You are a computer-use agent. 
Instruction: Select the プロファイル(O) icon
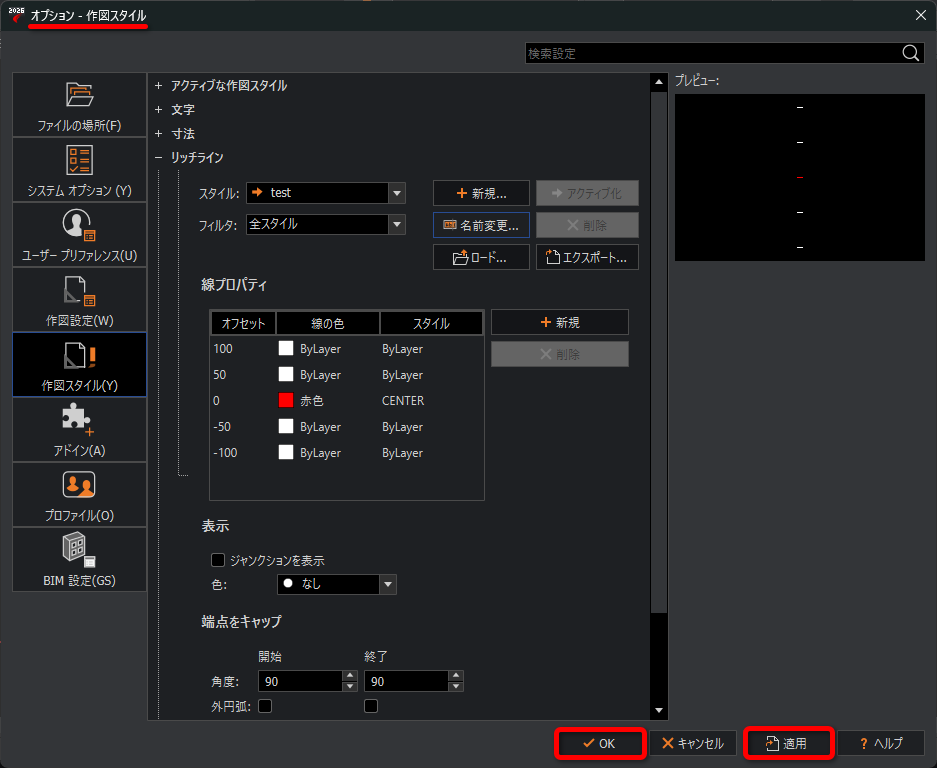click(79, 485)
